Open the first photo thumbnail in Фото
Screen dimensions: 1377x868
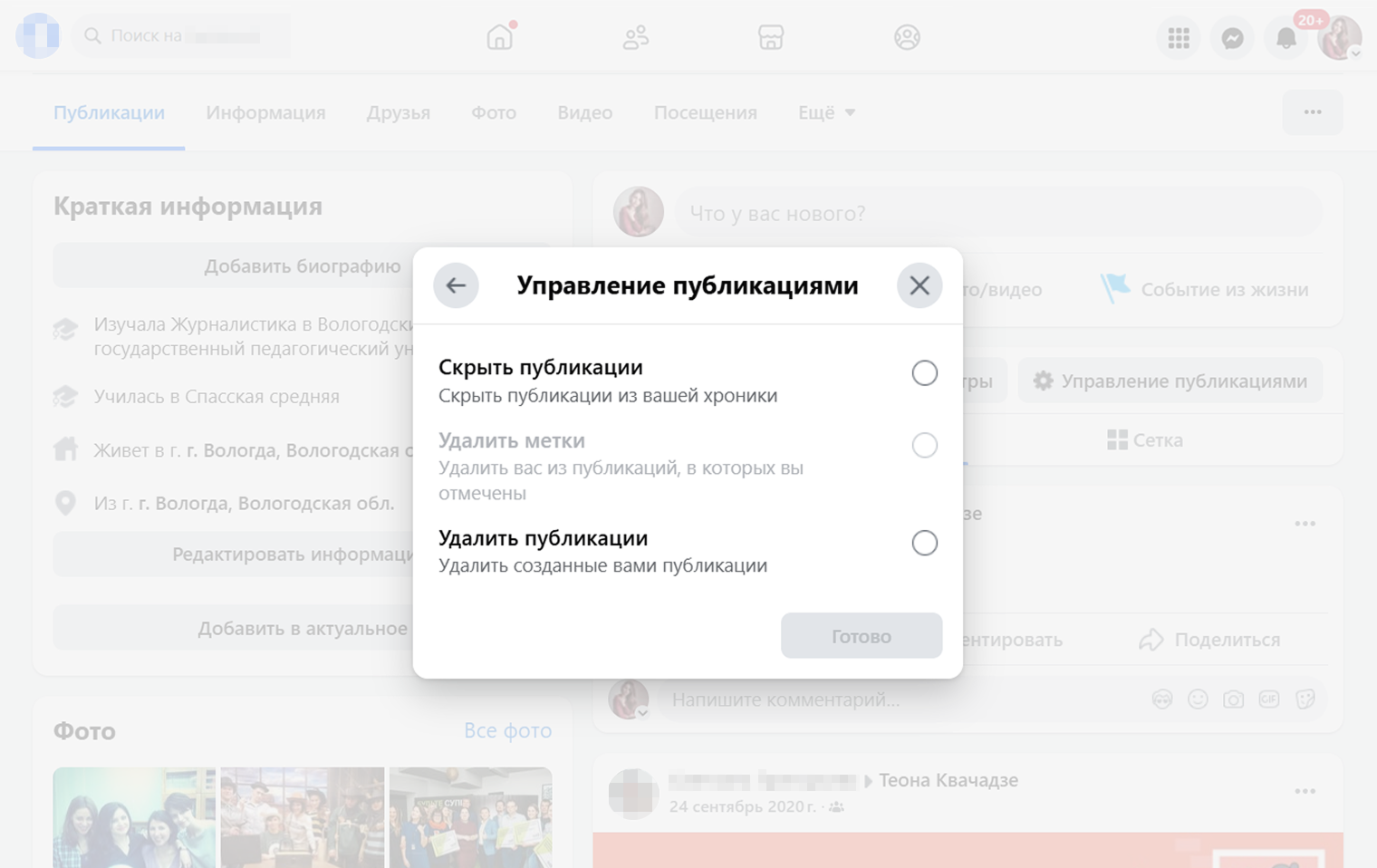(134, 817)
